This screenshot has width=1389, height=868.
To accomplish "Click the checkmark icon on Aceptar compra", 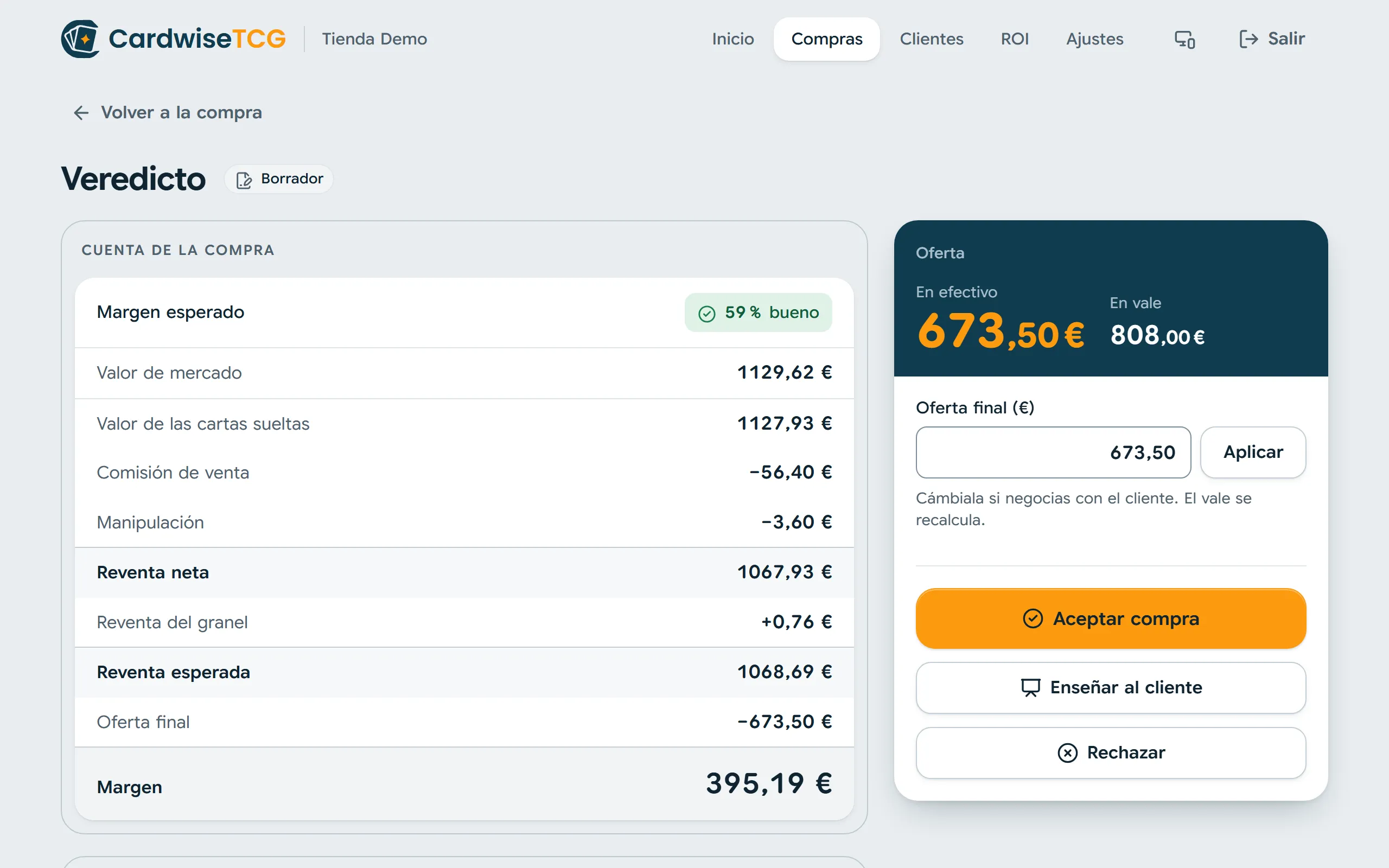I will pyautogui.click(x=1033, y=619).
